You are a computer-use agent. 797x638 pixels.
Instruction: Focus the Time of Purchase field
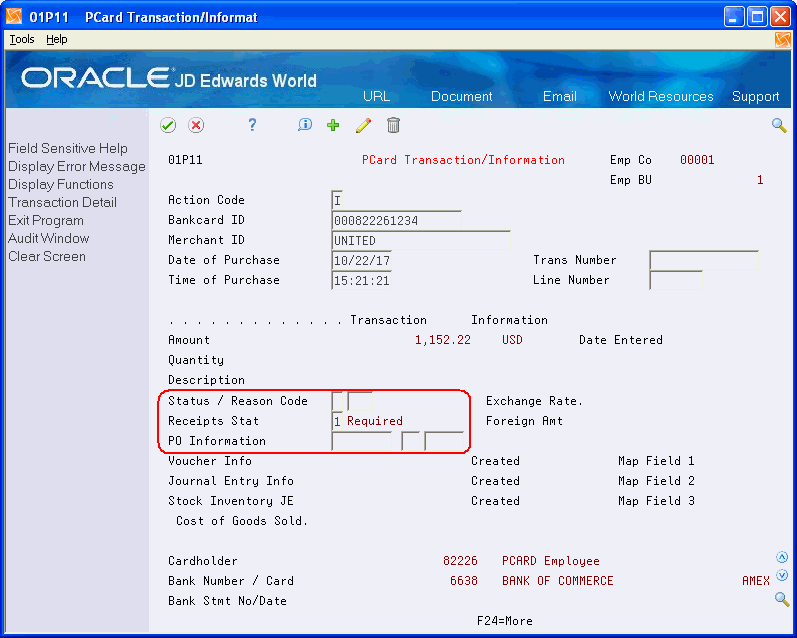point(361,280)
